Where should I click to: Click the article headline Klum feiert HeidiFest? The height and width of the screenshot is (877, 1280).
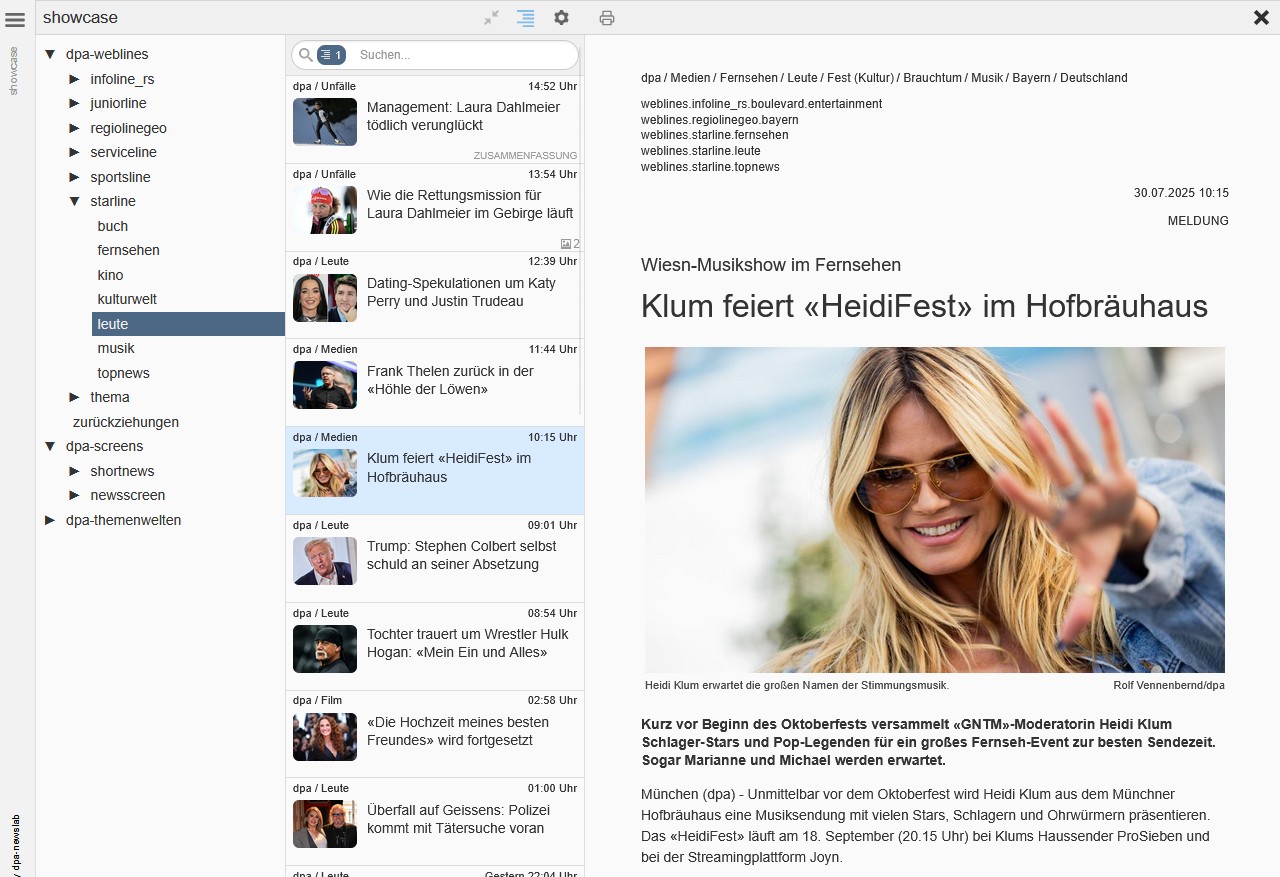click(x=924, y=306)
